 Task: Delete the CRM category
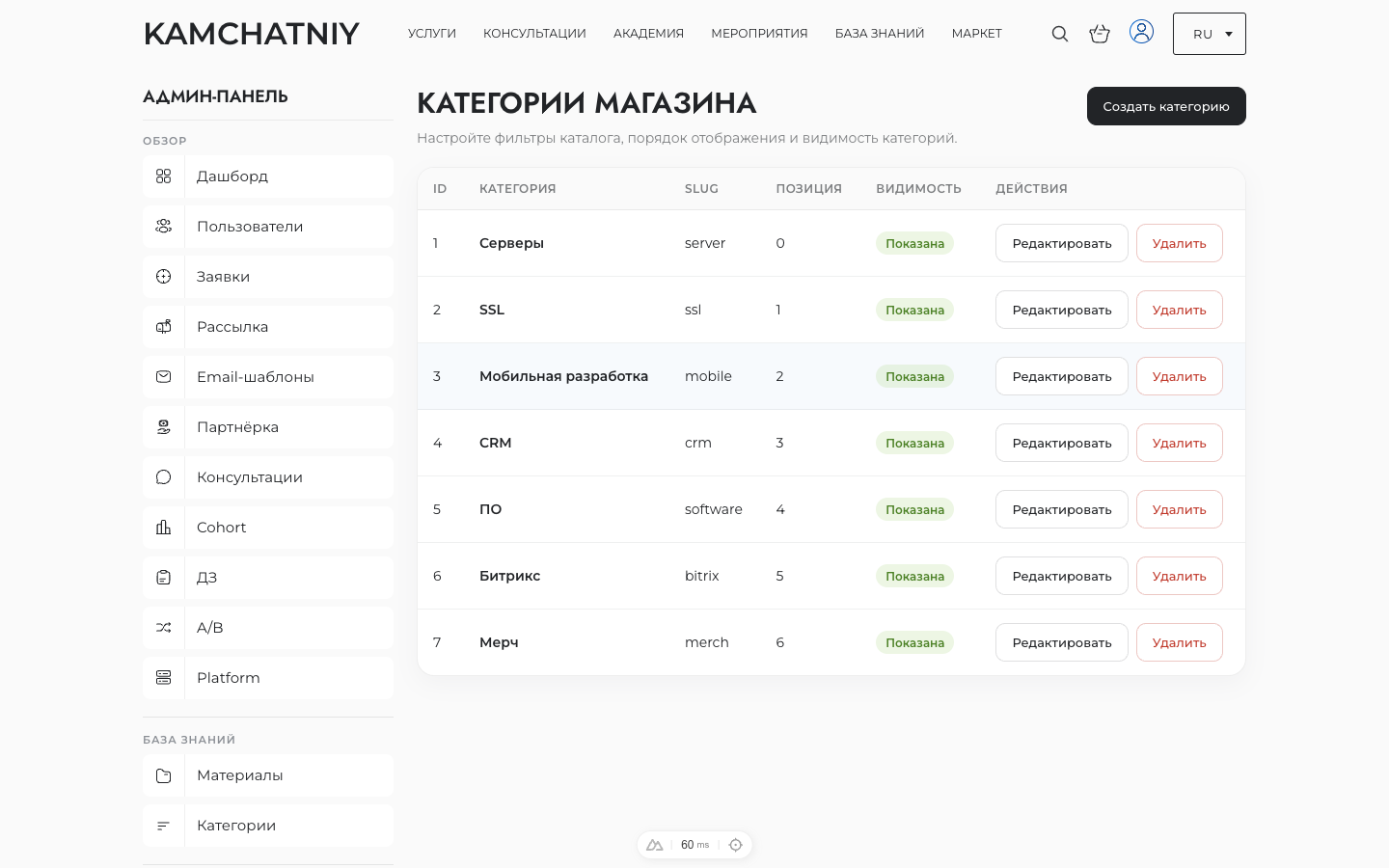click(1180, 443)
